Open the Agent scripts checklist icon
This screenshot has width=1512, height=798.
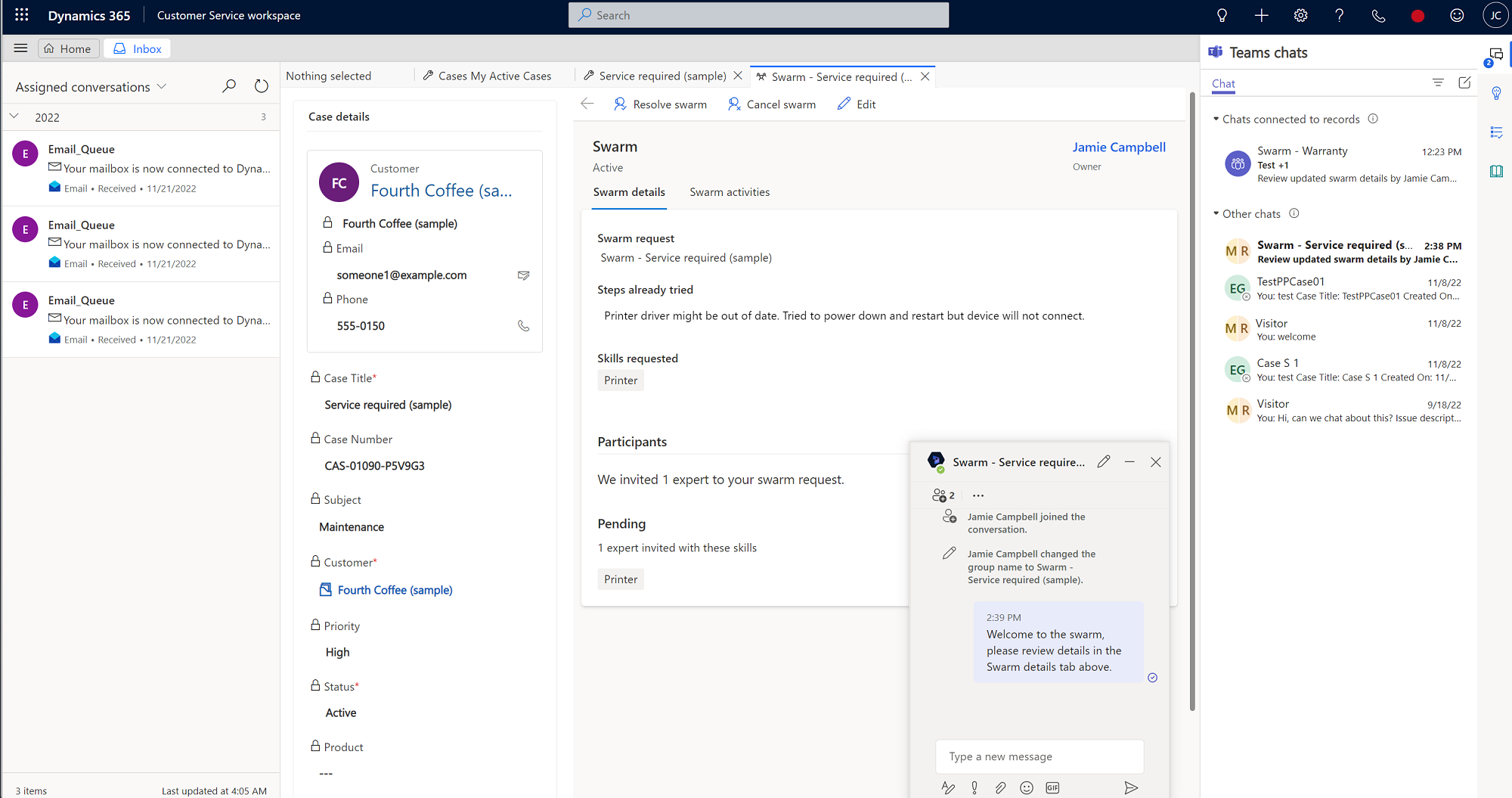pyautogui.click(x=1497, y=132)
